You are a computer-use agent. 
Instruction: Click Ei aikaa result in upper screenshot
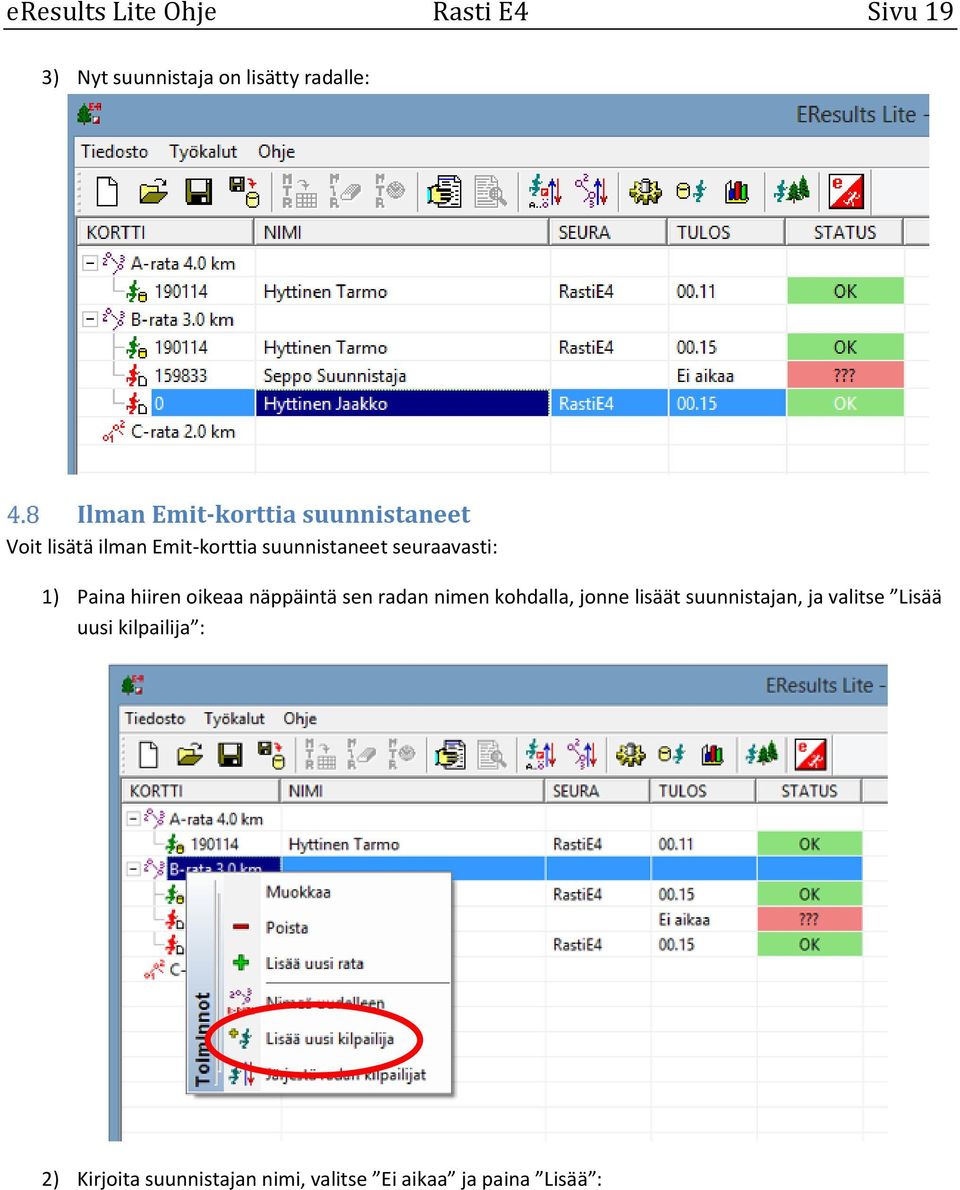click(705, 376)
